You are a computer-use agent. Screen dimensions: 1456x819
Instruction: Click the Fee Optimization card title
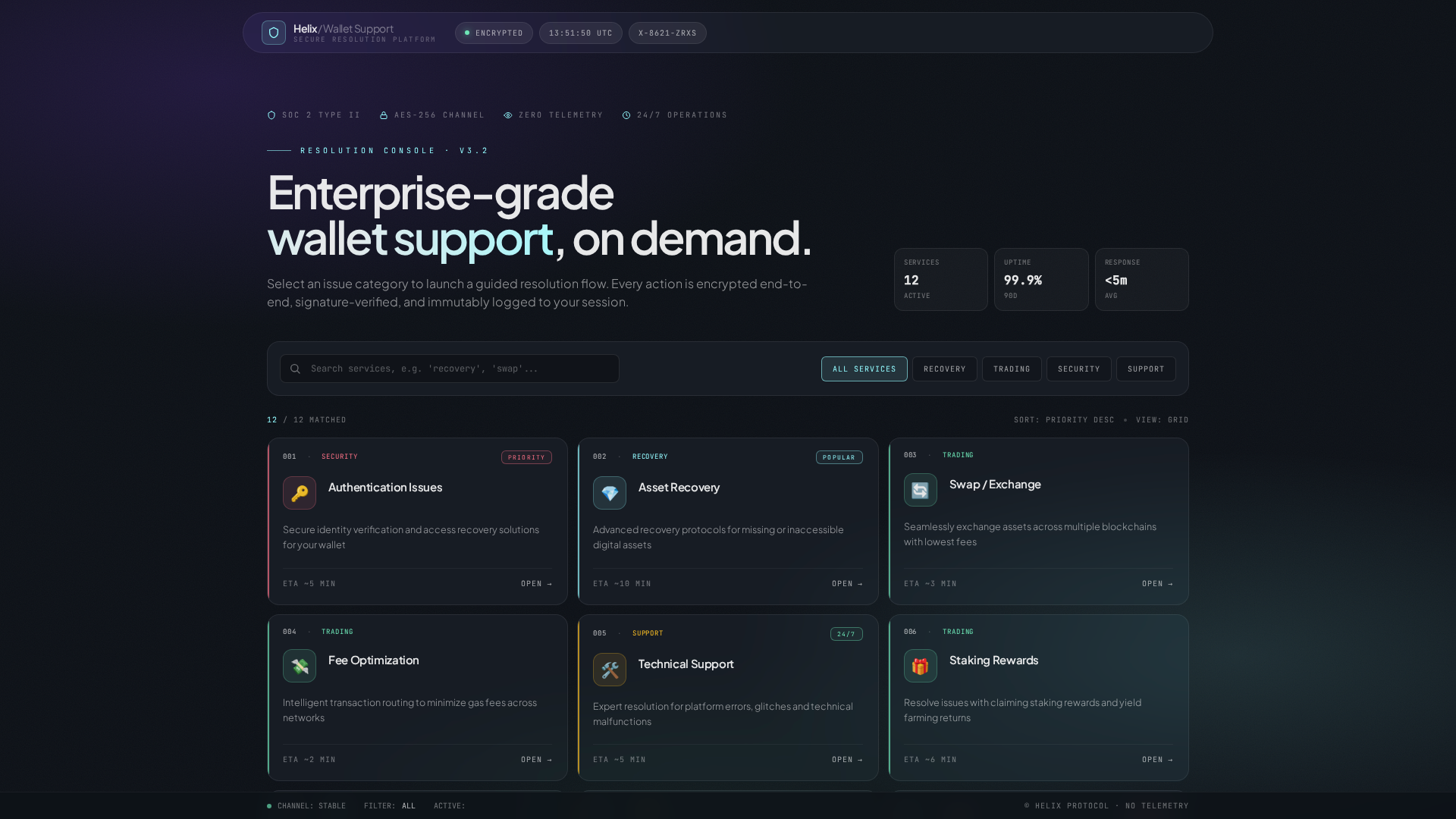(x=373, y=661)
